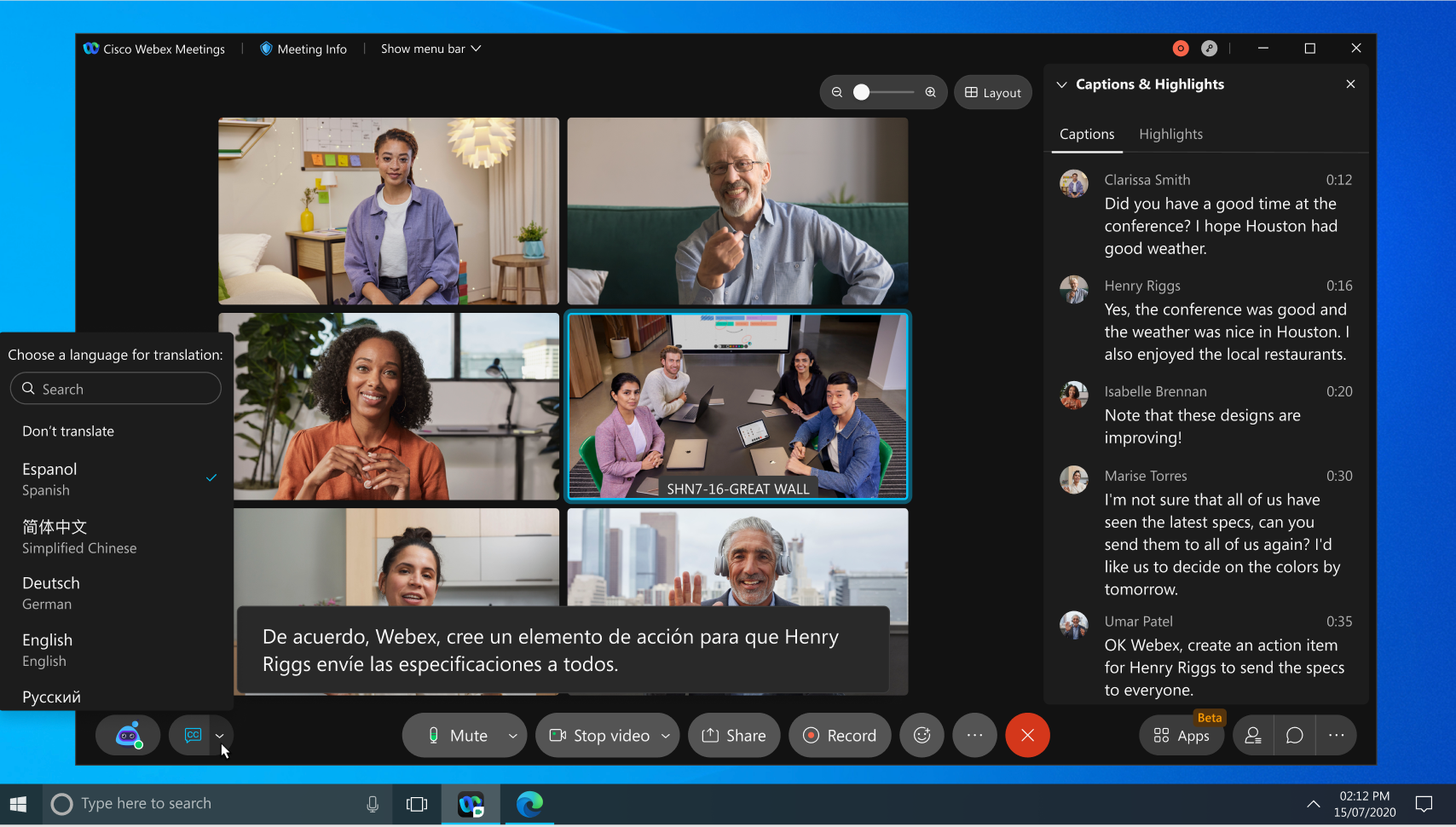Mute the microphone
This screenshot has width=1456, height=827.
click(457, 735)
